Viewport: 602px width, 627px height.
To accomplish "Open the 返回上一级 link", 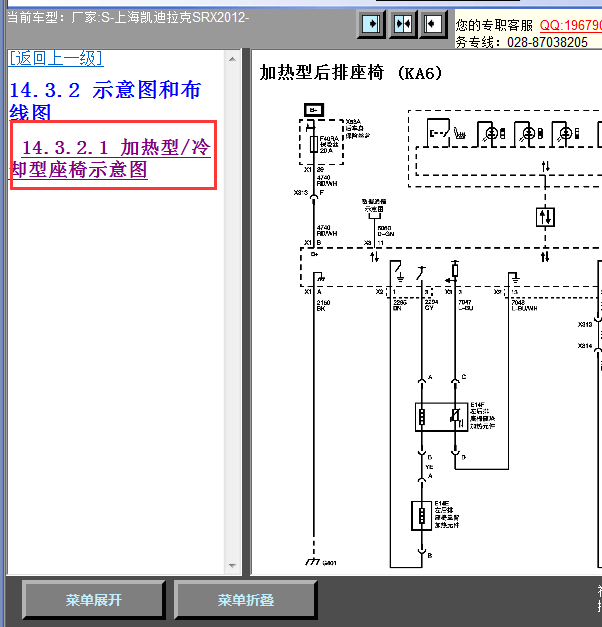I will pos(56,58).
